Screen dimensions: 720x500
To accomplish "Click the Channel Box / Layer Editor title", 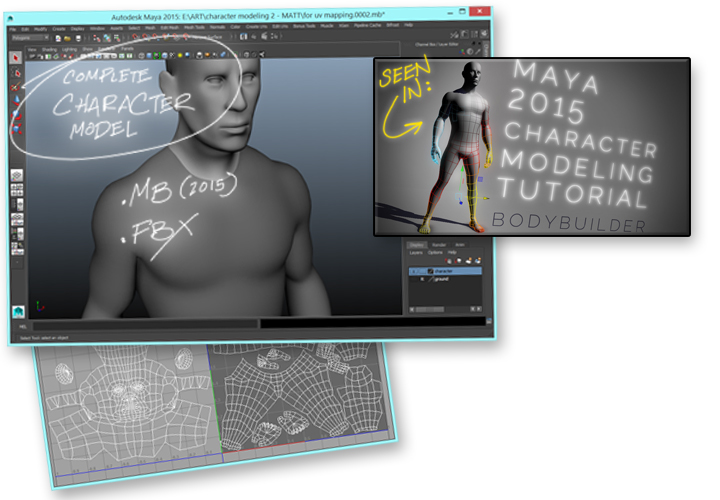I will 436,45.
